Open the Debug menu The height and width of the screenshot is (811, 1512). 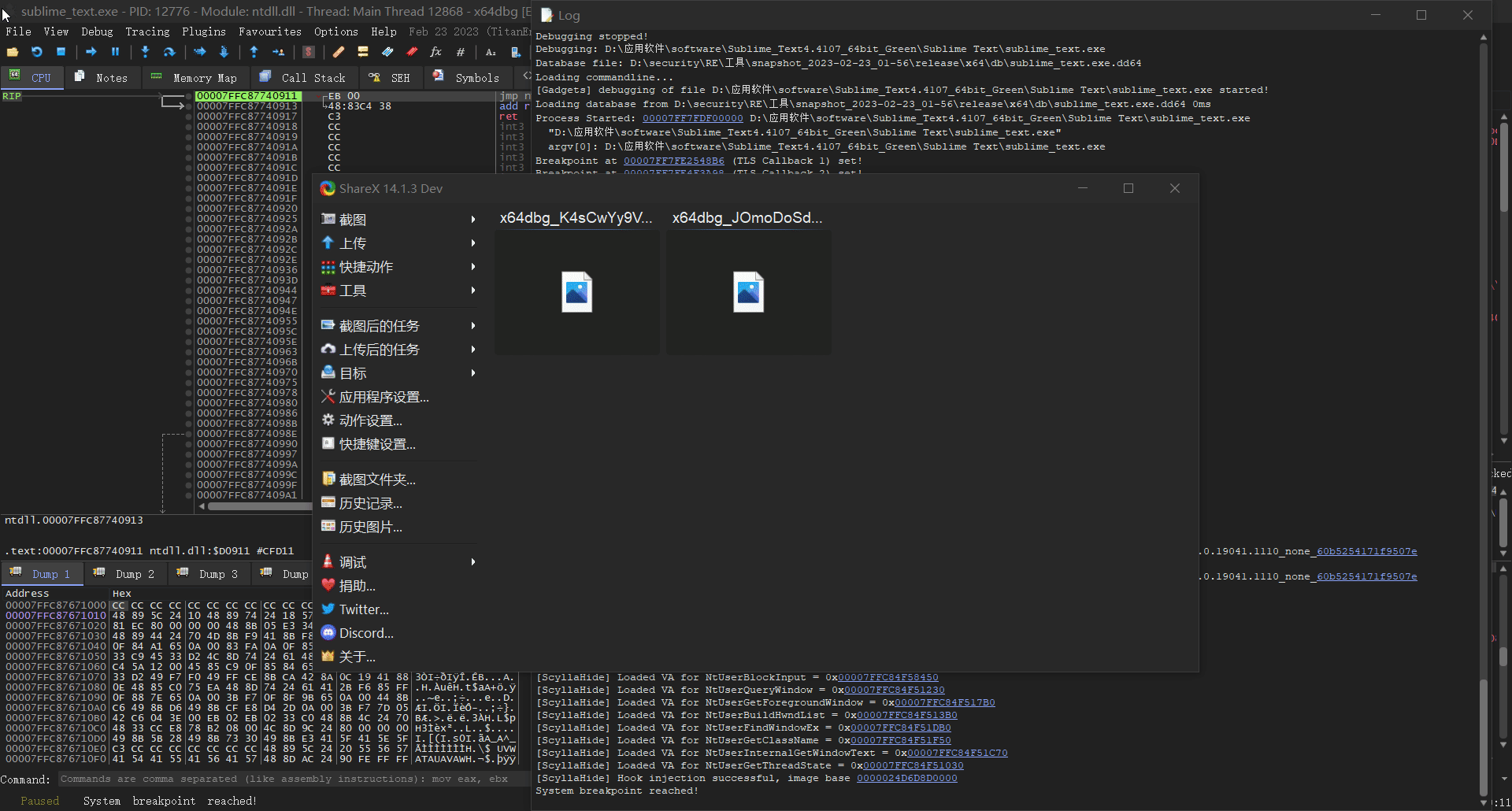point(97,31)
